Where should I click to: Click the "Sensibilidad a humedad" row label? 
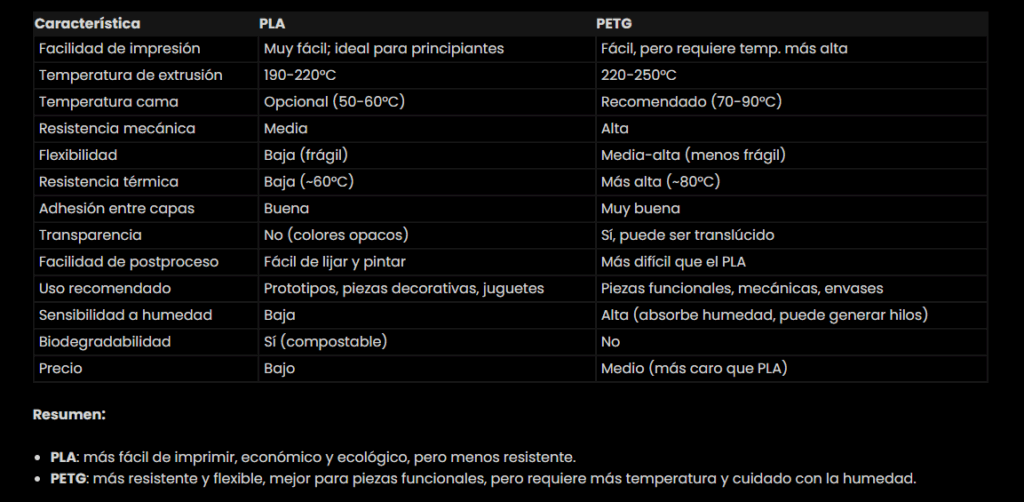click(x=125, y=315)
